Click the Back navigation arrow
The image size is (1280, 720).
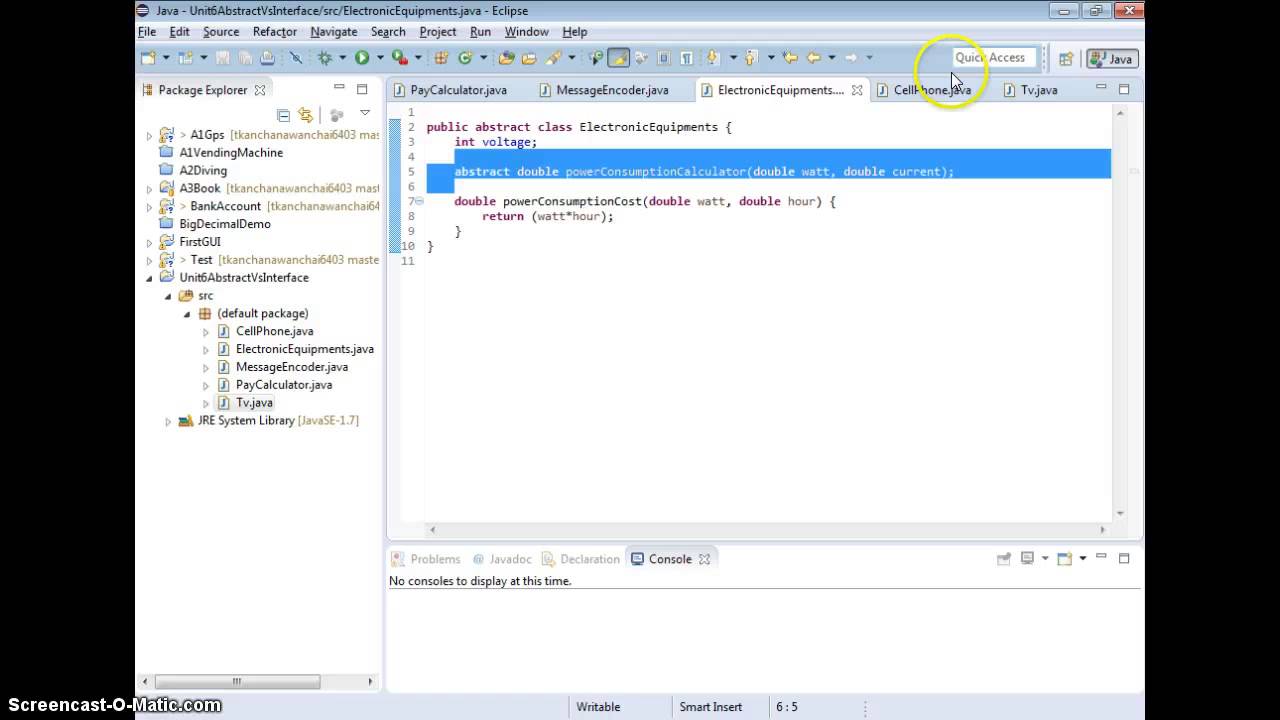pyautogui.click(x=814, y=58)
